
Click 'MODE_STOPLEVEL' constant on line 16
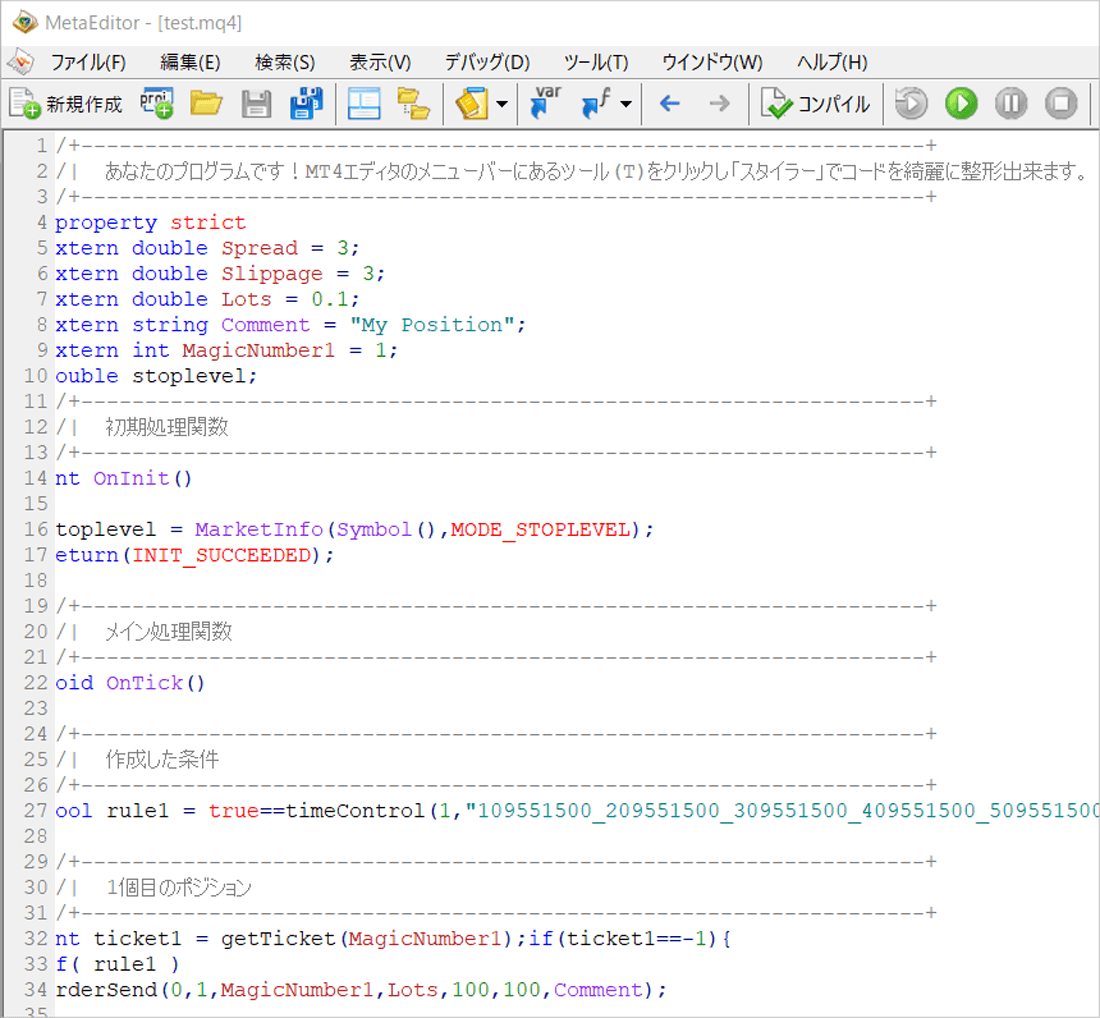pyautogui.click(x=540, y=530)
